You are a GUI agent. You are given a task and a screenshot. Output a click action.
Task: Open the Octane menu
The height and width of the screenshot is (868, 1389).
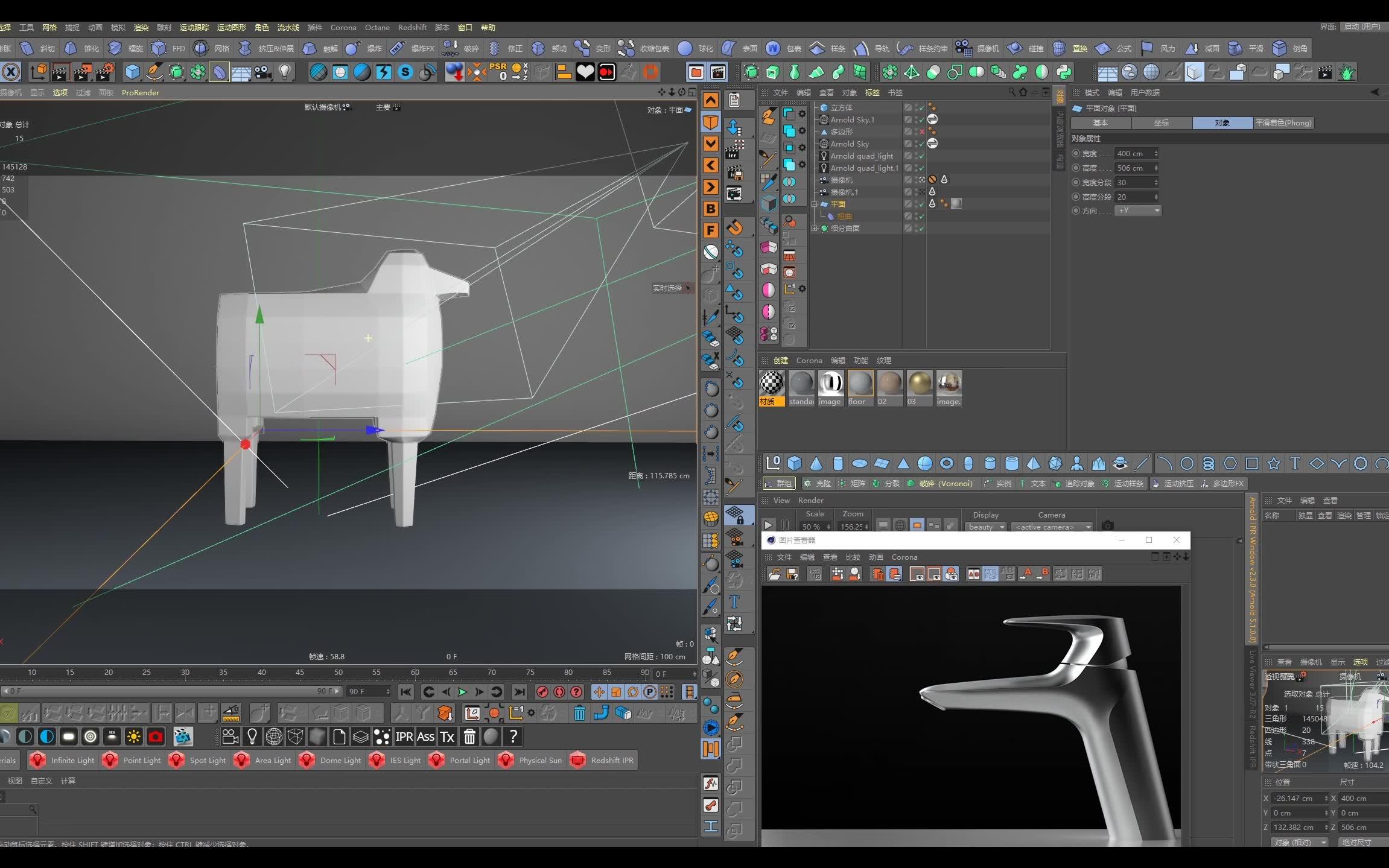click(x=377, y=27)
